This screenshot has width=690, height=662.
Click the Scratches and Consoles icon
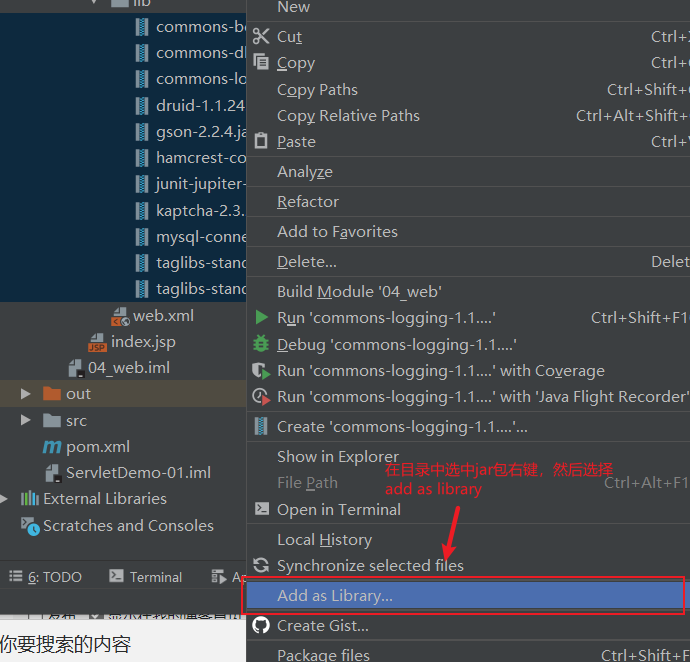click(x=30, y=526)
